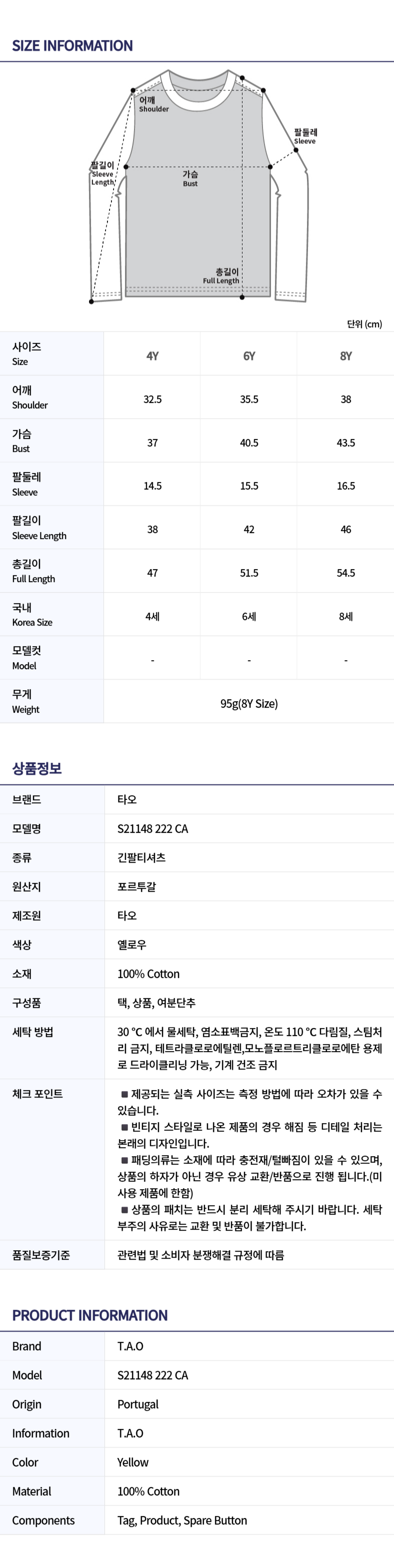The height and width of the screenshot is (1568, 394).
Task: Click the PRODUCT INFORMATION heading
Action: pos(90,1315)
